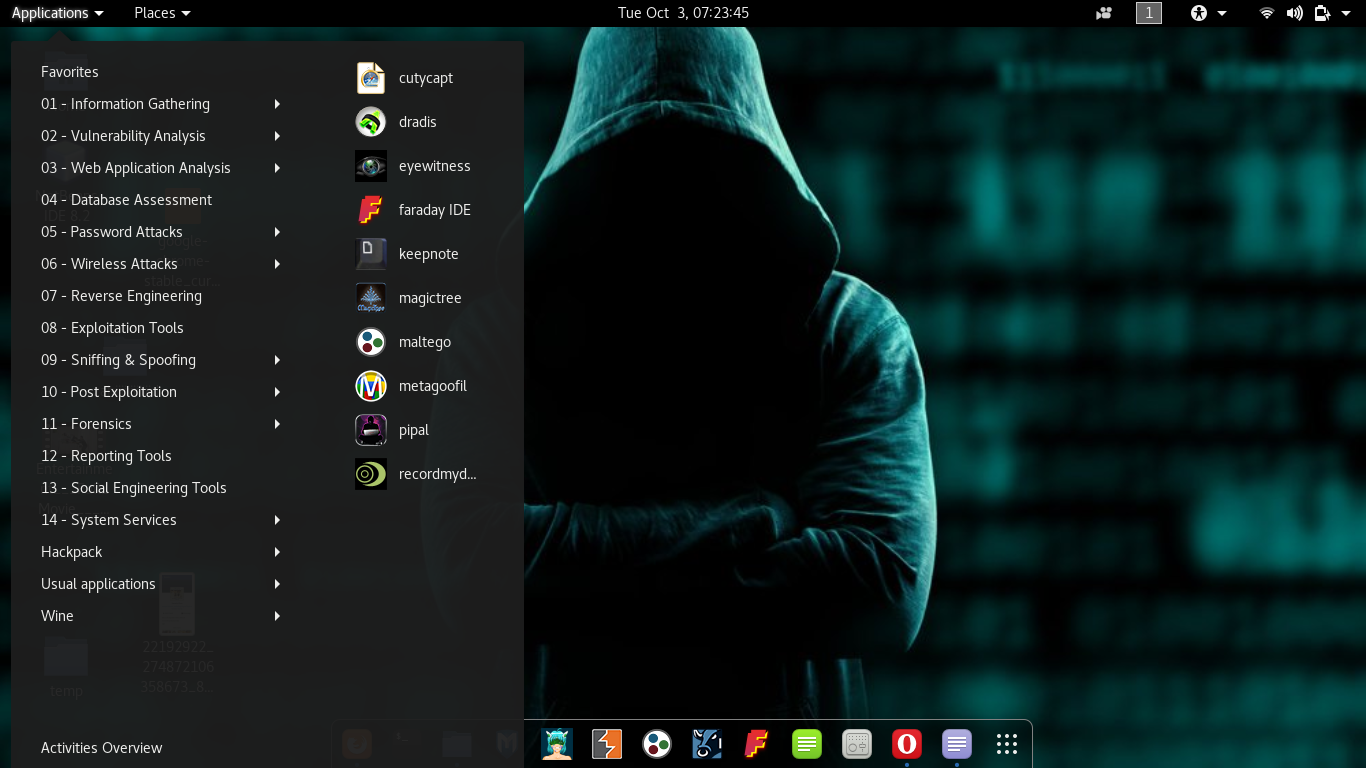The width and height of the screenshot is (1366, 768).
Task: Click the workspace indicator 1
Action: (x=1149, y=13)
